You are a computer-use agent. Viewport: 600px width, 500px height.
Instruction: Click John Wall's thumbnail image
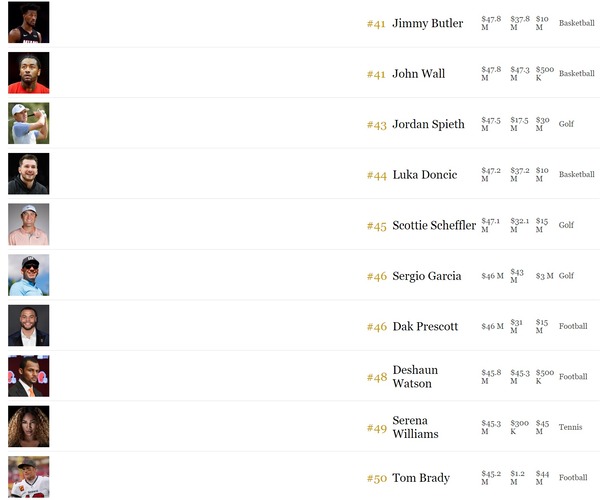click(x=29, y=73)
